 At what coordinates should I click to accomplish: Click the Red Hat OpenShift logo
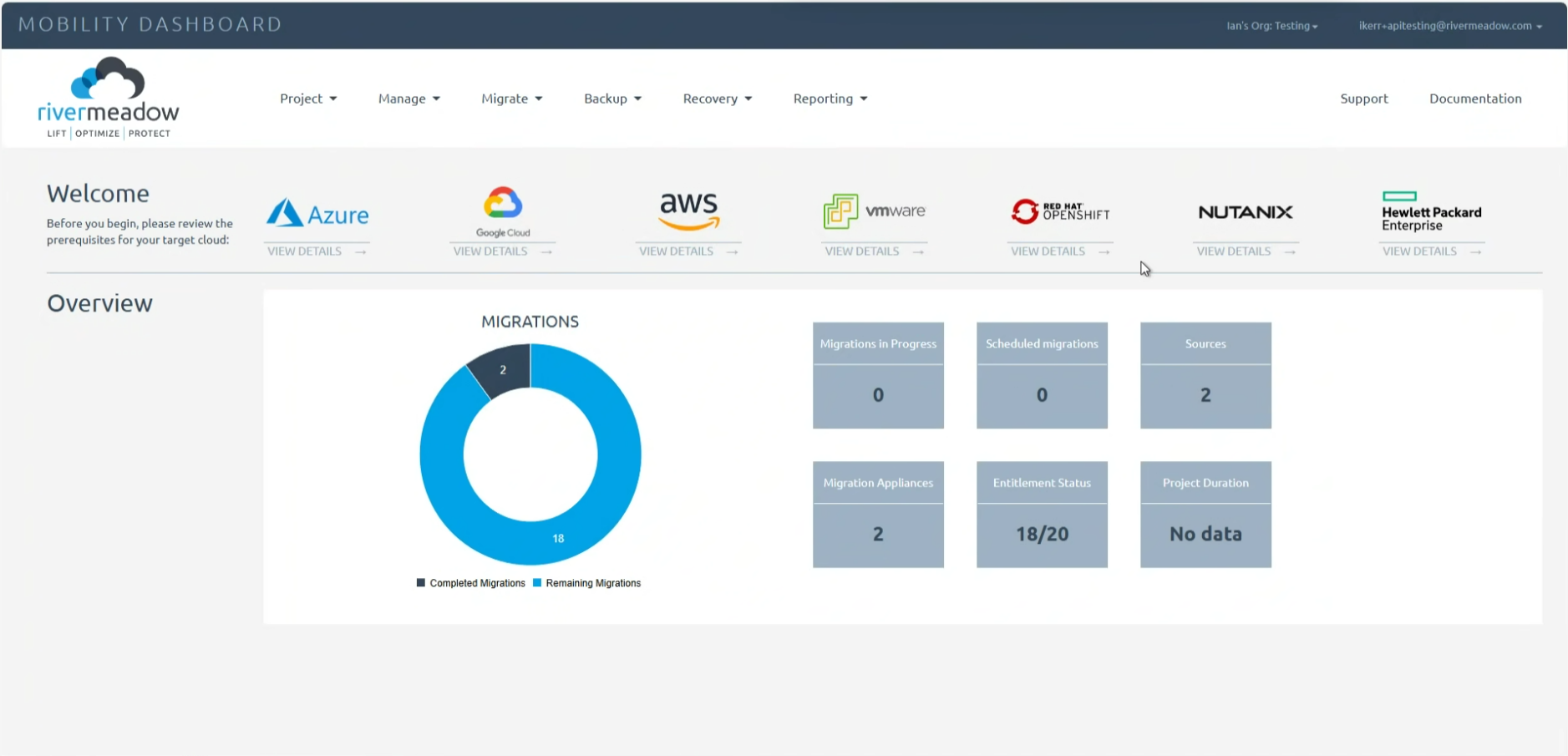pos(1060,211)
